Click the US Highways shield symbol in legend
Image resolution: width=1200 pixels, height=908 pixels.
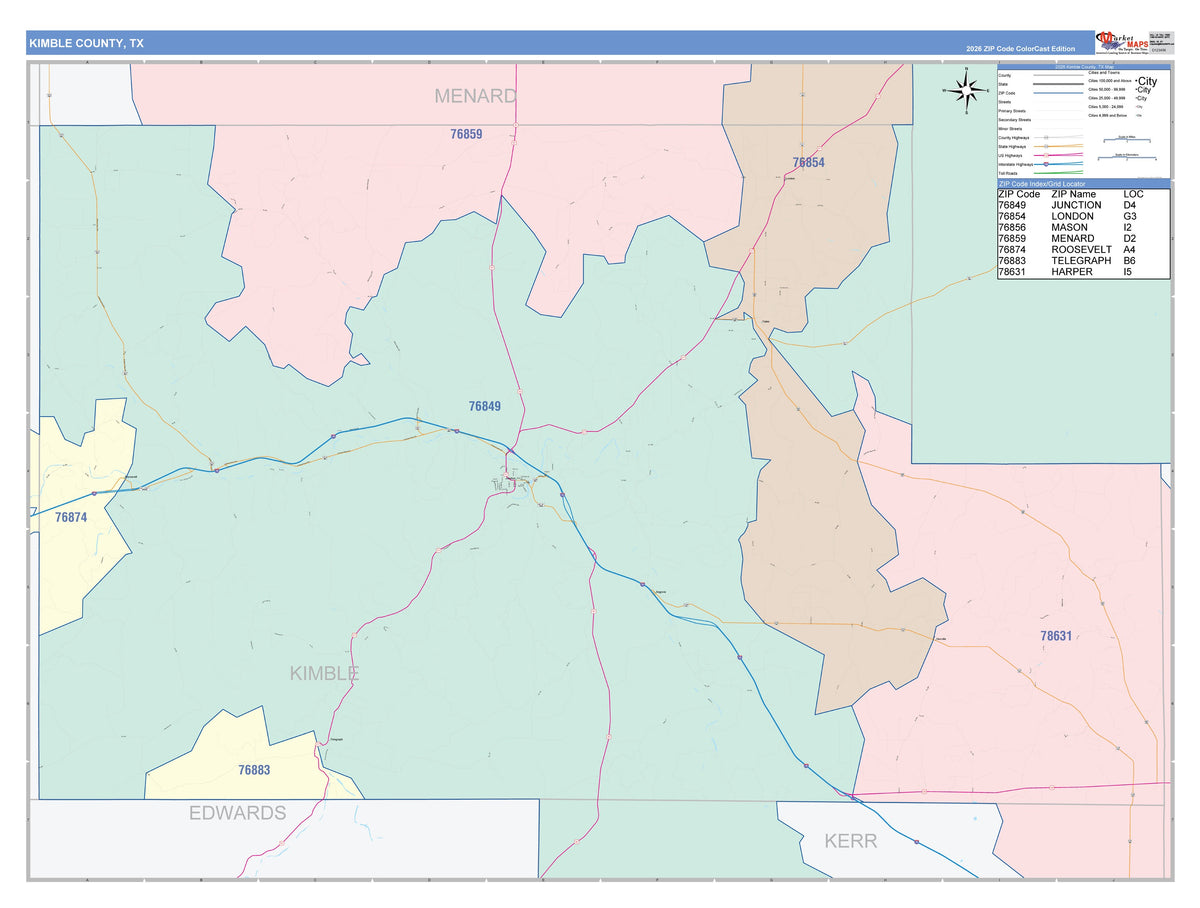tap(1046, 155)
